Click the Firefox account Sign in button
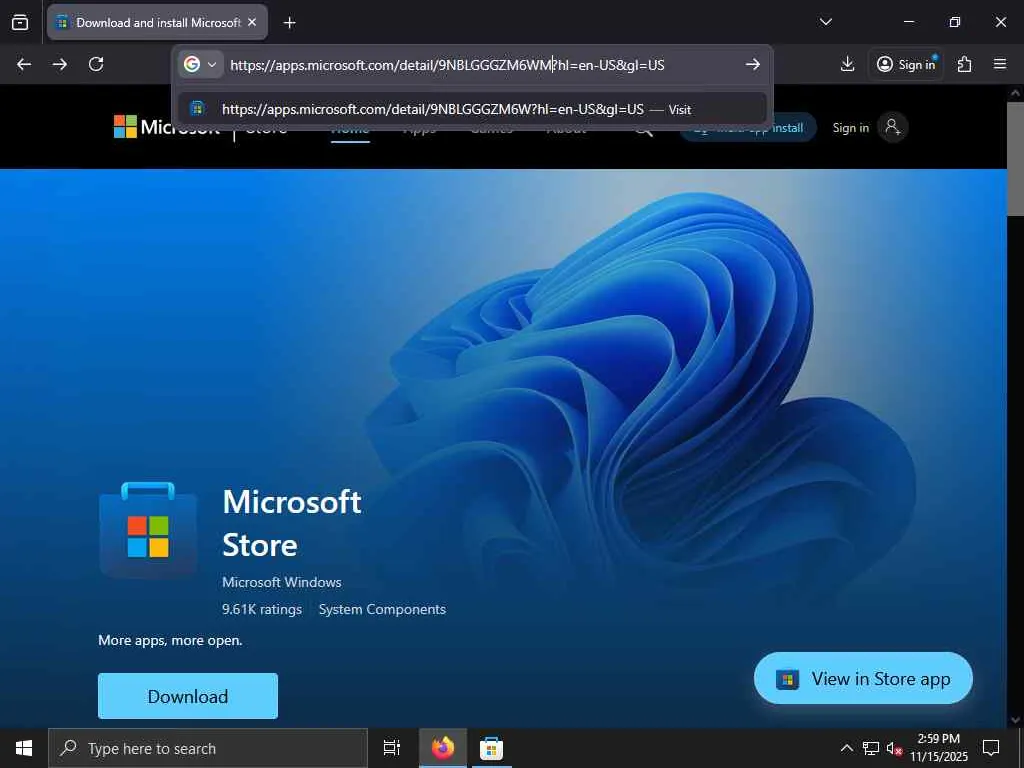This screenshot has height=768, width=1024. 906,64
